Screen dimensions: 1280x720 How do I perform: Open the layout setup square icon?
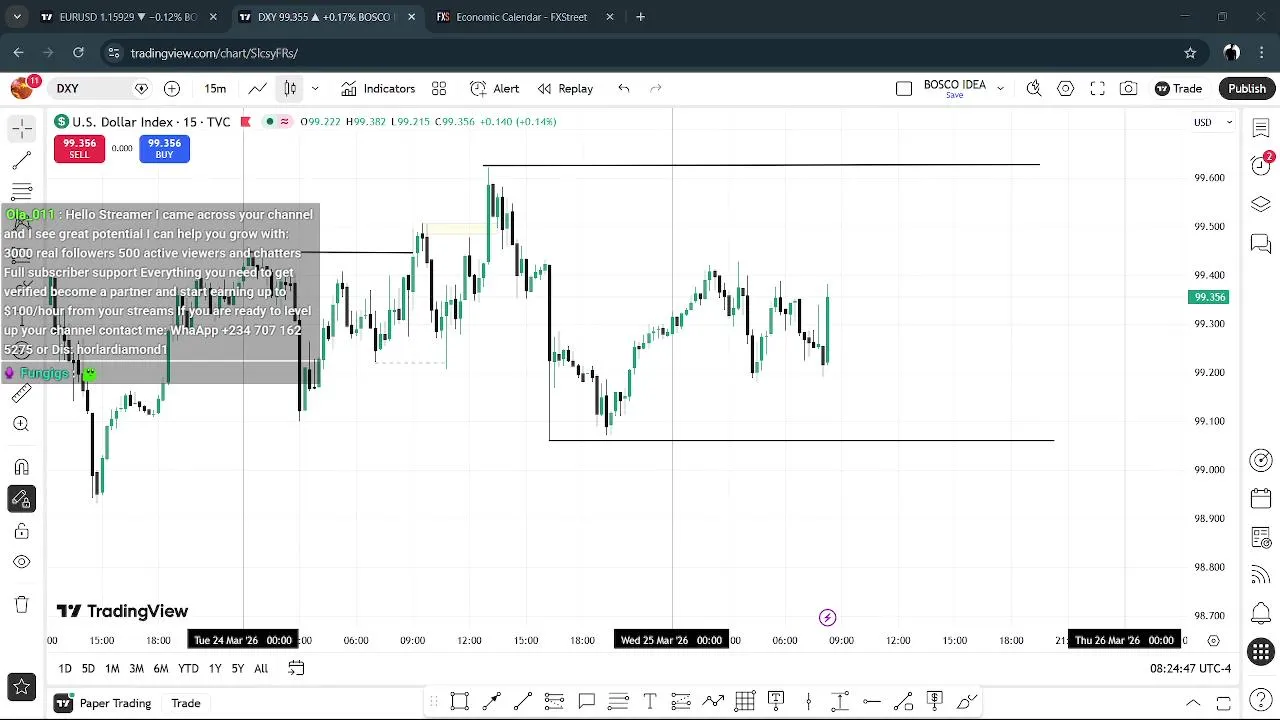pos(904,89)
